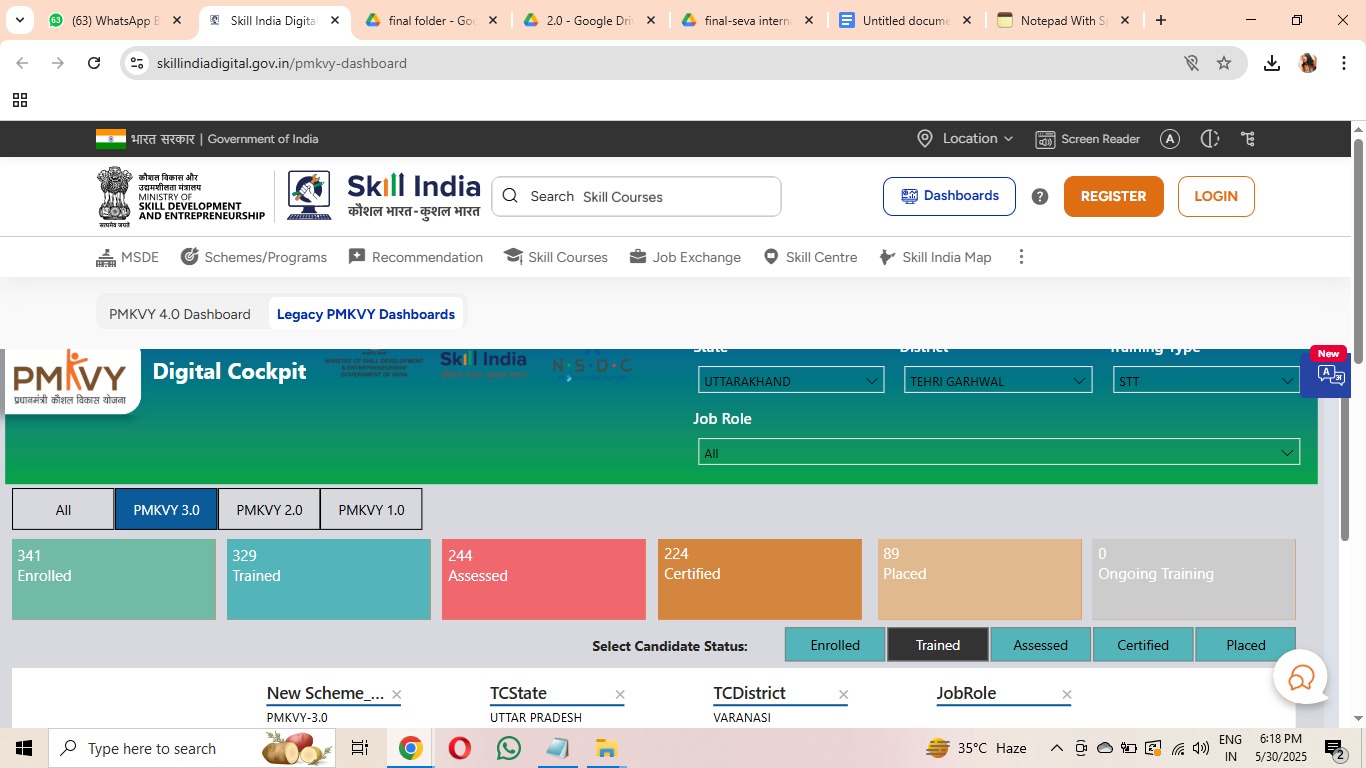Open the sitemap icon in top bar

click(x=1248, y=139)
